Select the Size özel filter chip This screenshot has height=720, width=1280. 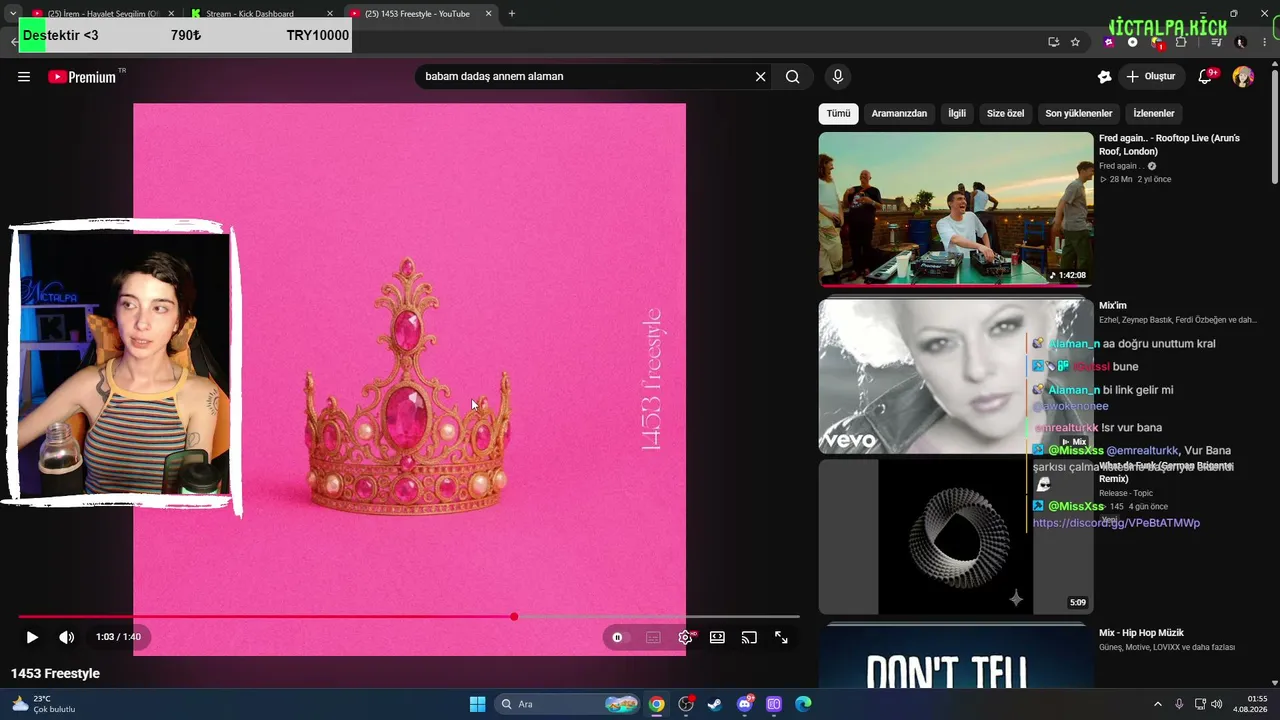point(1005,114)
